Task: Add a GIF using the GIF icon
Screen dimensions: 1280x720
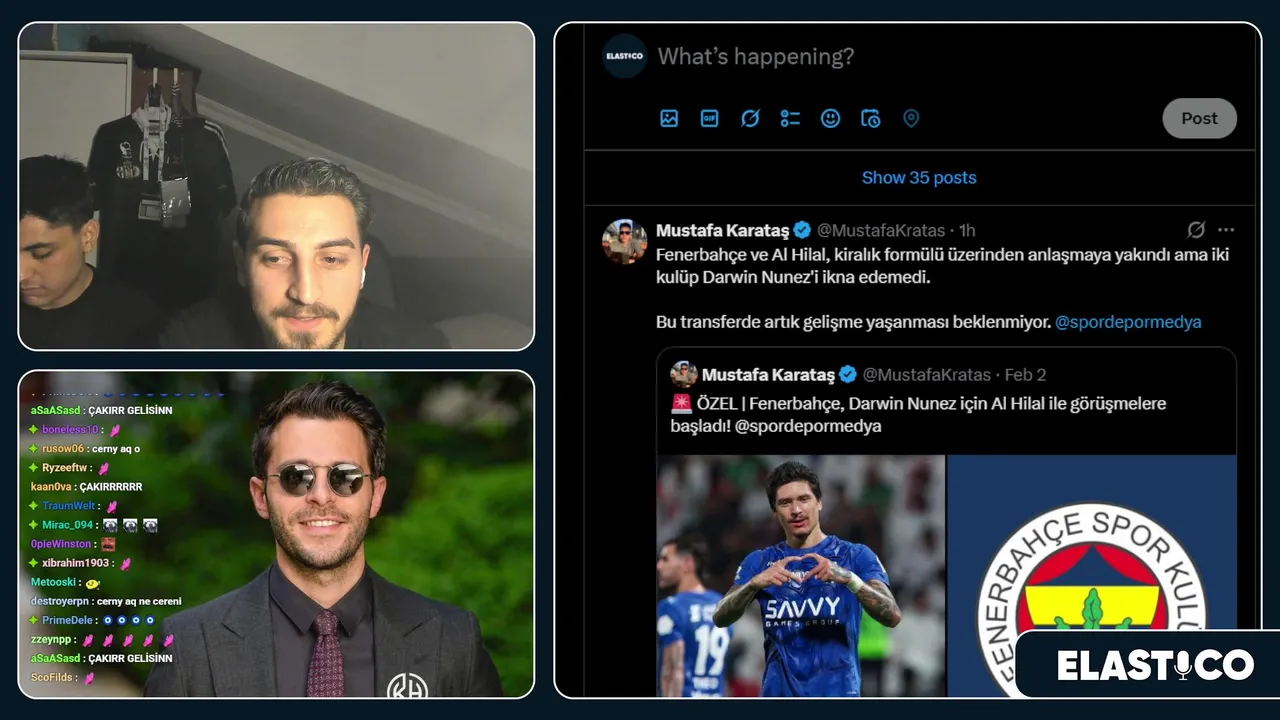Action: (x=709, y=118)
